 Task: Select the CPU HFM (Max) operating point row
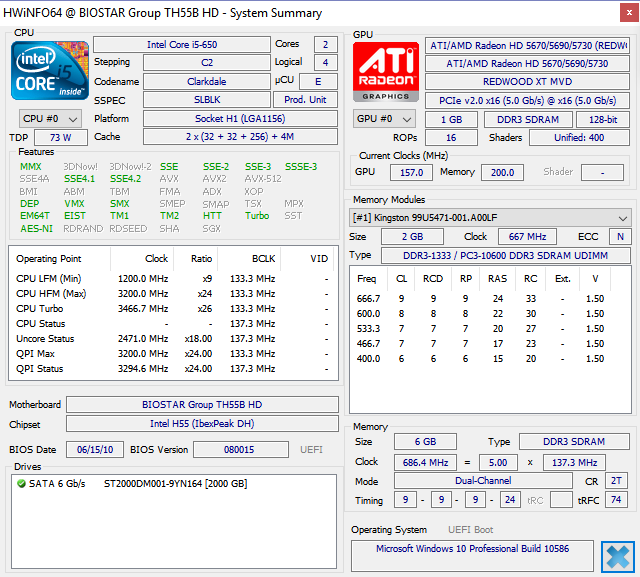[173, 294]
